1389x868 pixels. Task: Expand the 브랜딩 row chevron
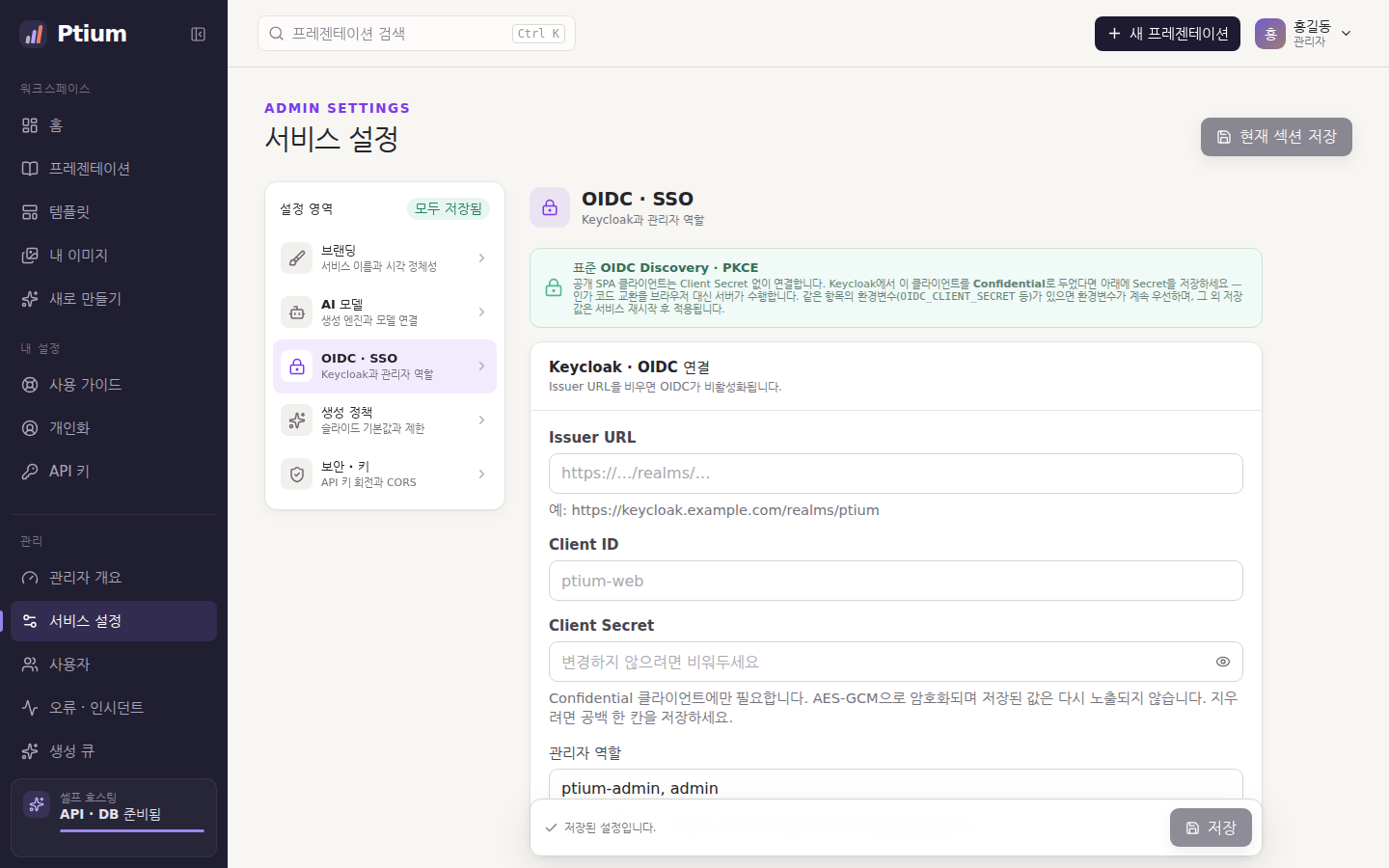click(481, 258)
